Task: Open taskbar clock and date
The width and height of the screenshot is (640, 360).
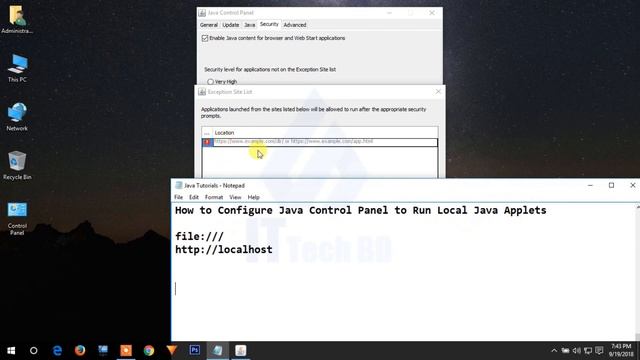Action: (621, 351)
